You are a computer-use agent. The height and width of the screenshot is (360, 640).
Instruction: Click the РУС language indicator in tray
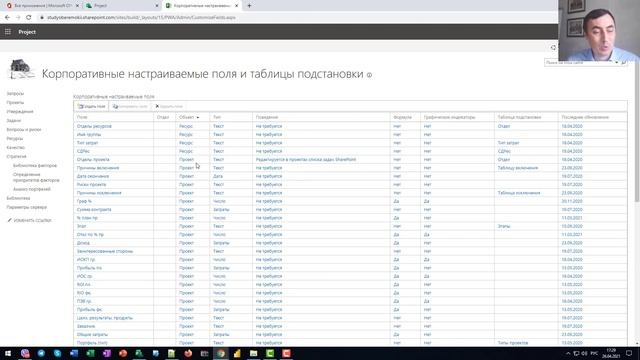(x=594, y=353)
